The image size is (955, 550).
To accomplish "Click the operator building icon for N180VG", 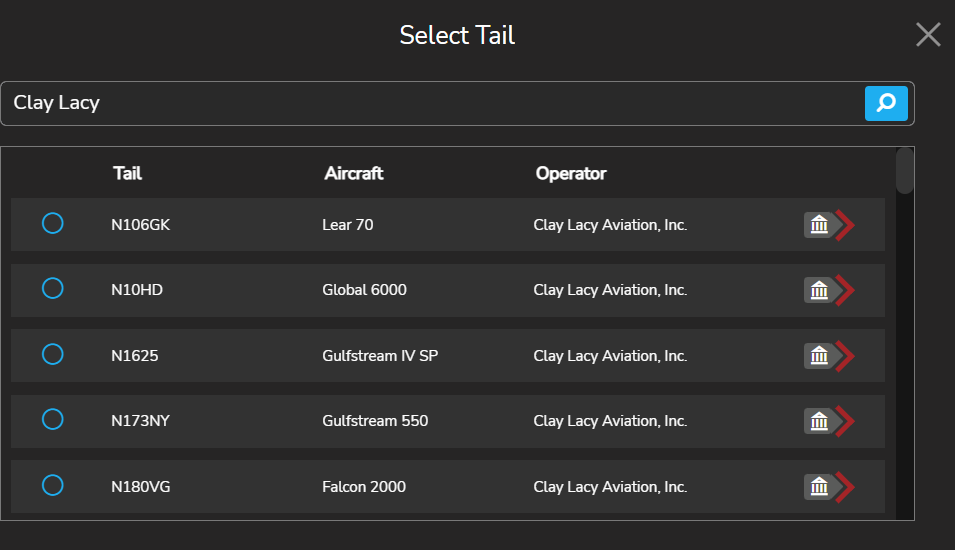I will point(819,487).
